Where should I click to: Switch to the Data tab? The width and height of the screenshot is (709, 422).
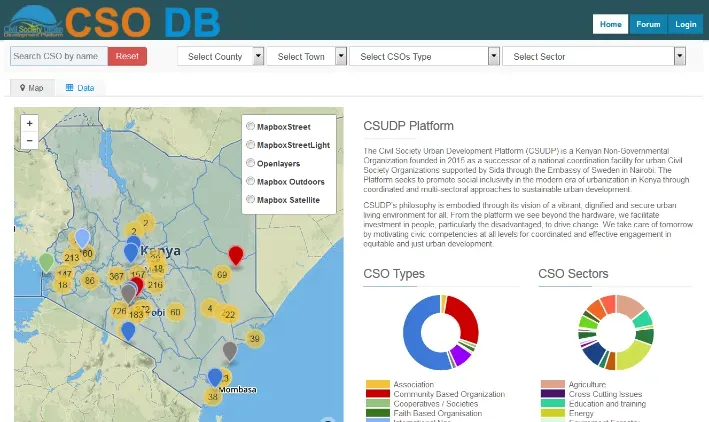80,88
